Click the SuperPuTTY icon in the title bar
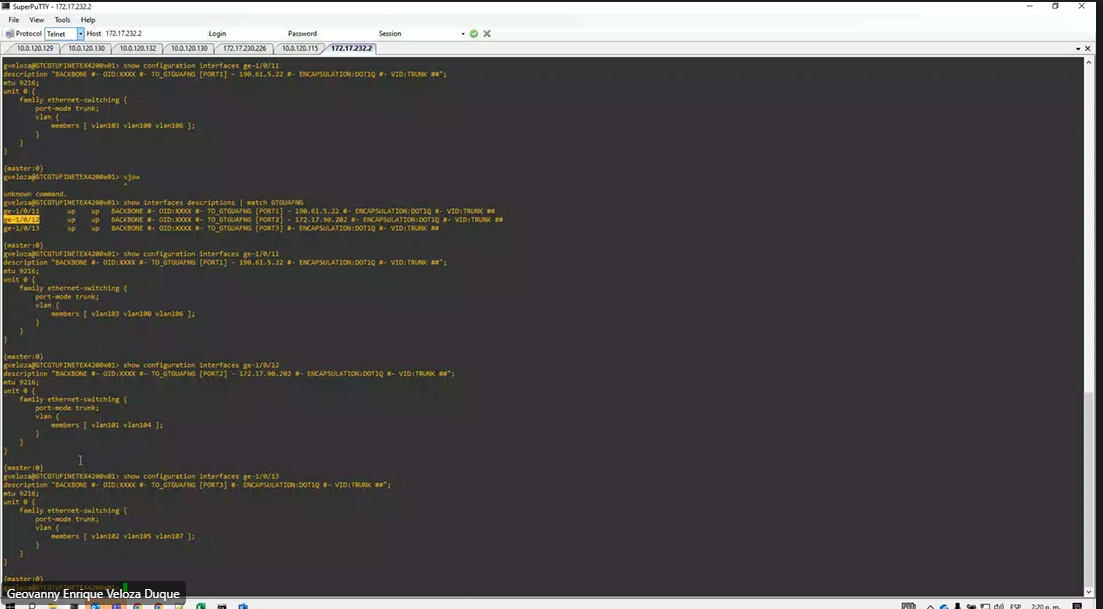Viewport: 1103px width, 609px height. [6, 6]
